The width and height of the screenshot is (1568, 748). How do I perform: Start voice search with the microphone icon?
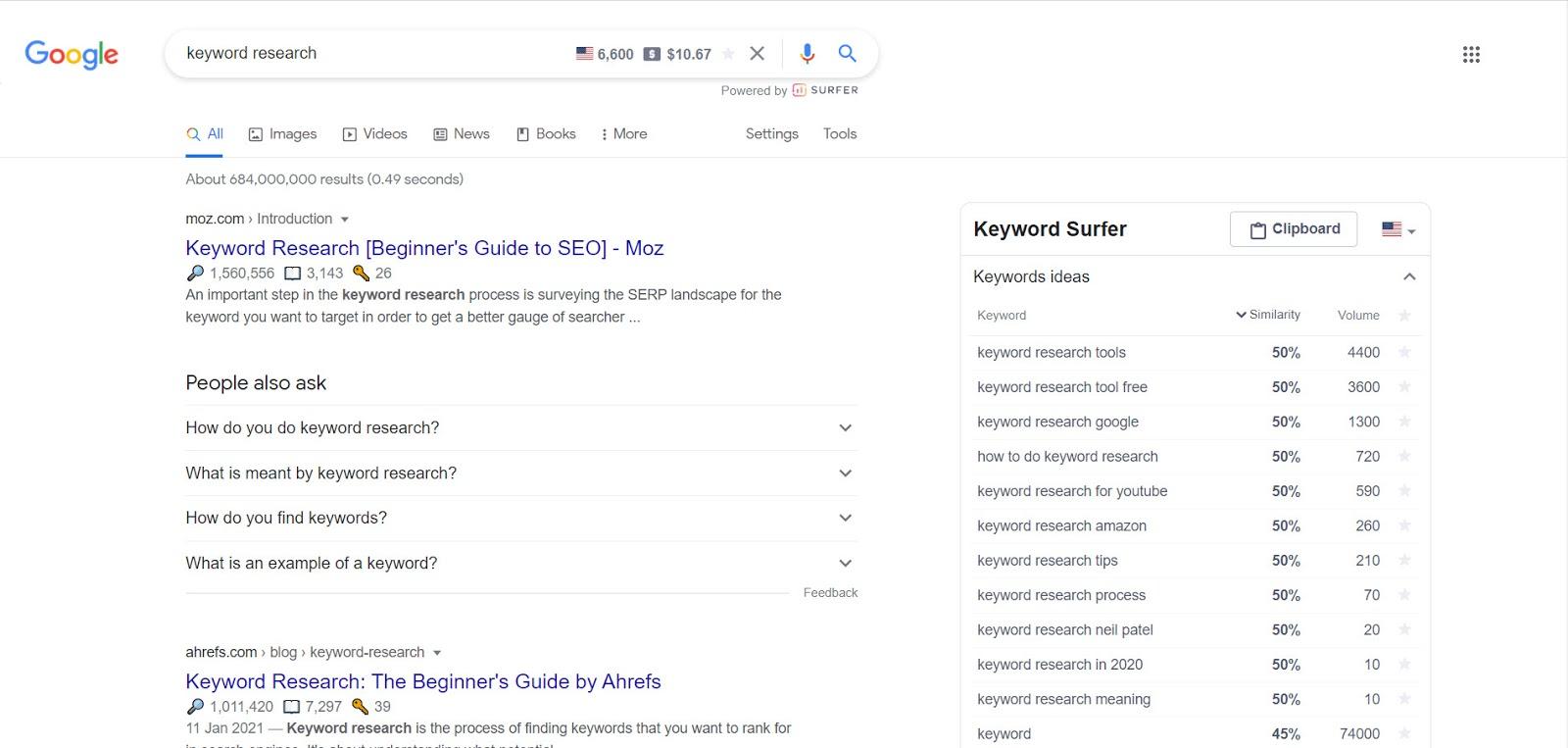(807, 54)
